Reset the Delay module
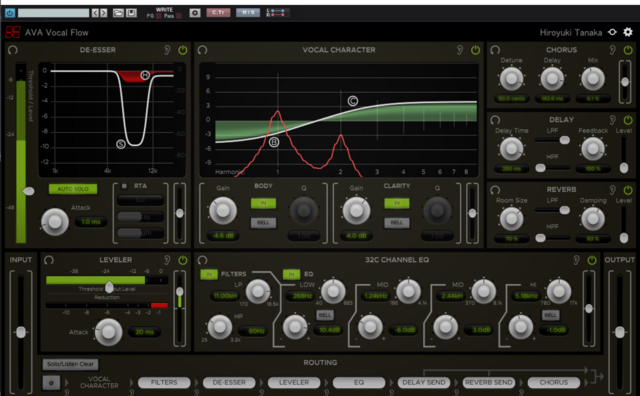 point(495,120)
